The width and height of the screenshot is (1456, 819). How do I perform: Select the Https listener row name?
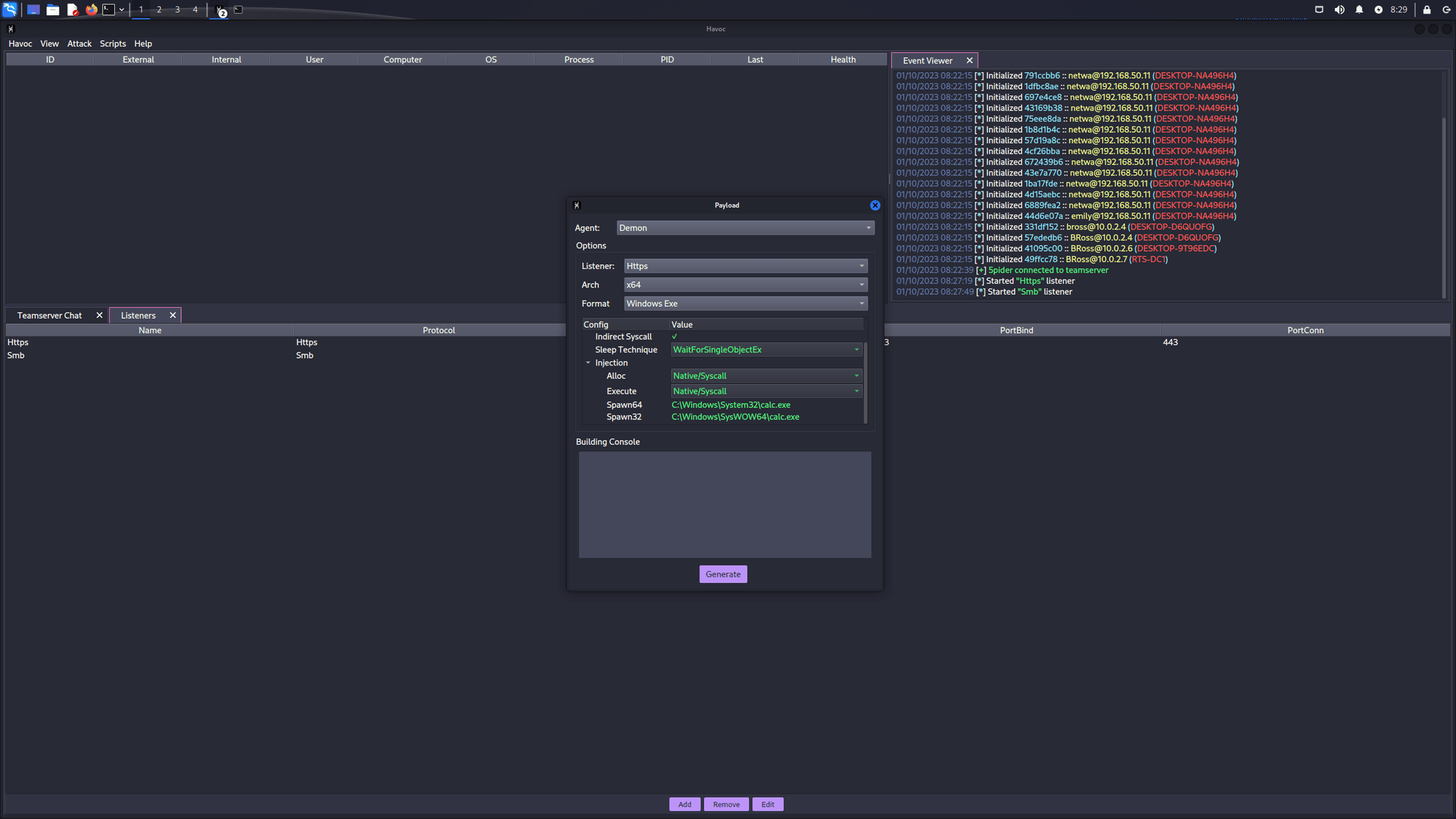tap(18, 342)
